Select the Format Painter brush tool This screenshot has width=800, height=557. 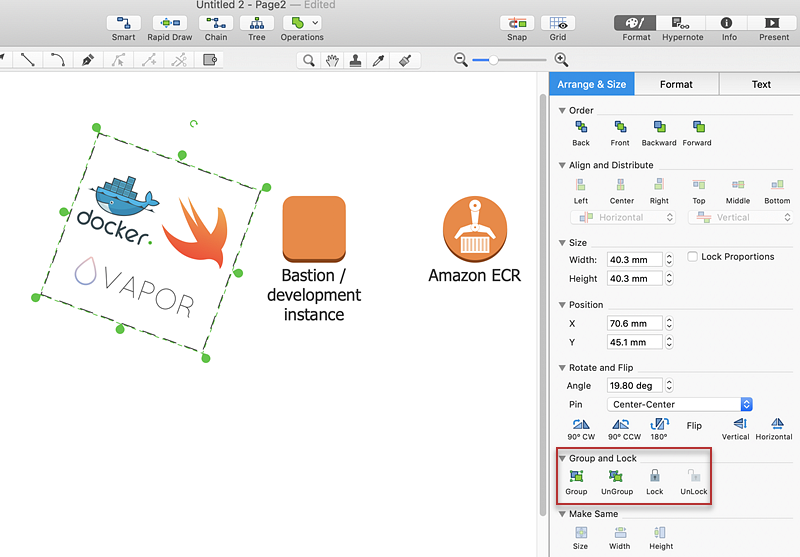click(x=405, y=61)
